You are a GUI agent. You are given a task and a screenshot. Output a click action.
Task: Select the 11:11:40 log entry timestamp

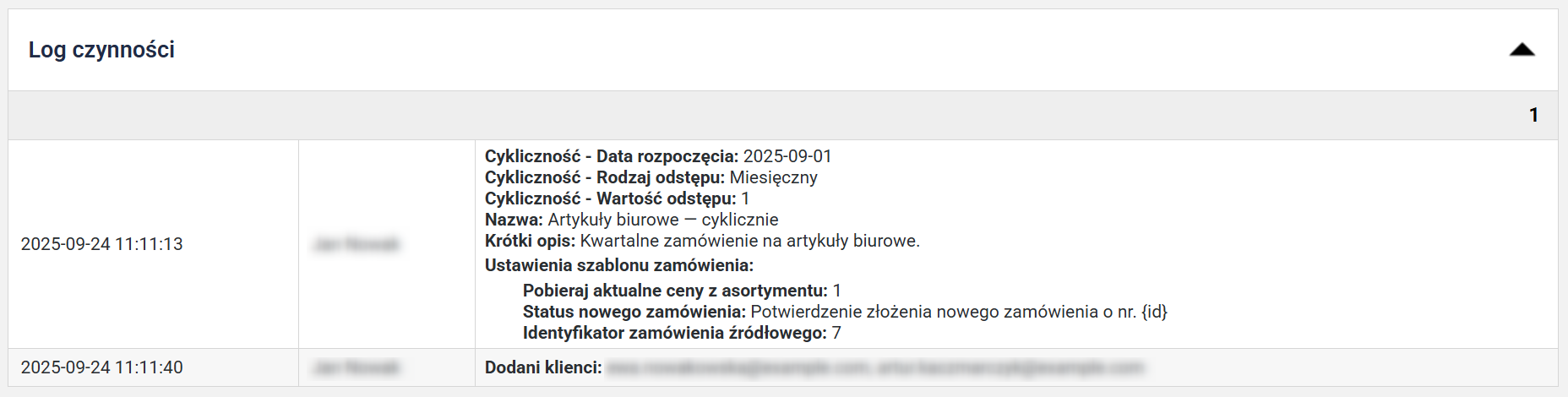(x=101, y=367)
